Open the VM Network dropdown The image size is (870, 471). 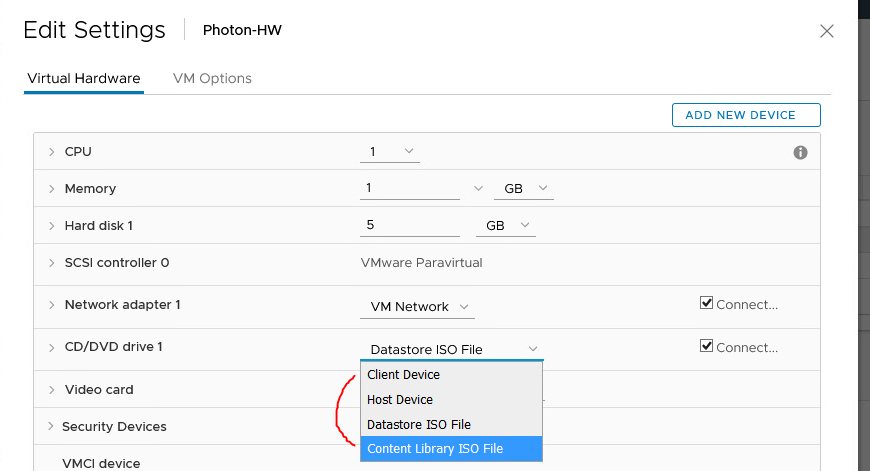coord(417,307)
